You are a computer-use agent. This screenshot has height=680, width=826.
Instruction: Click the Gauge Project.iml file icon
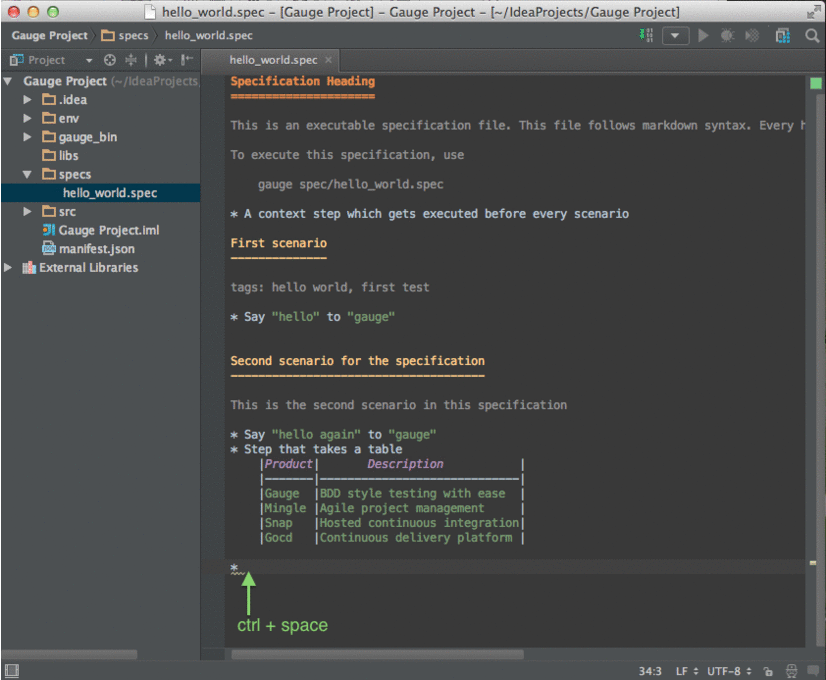coord(49,230)
